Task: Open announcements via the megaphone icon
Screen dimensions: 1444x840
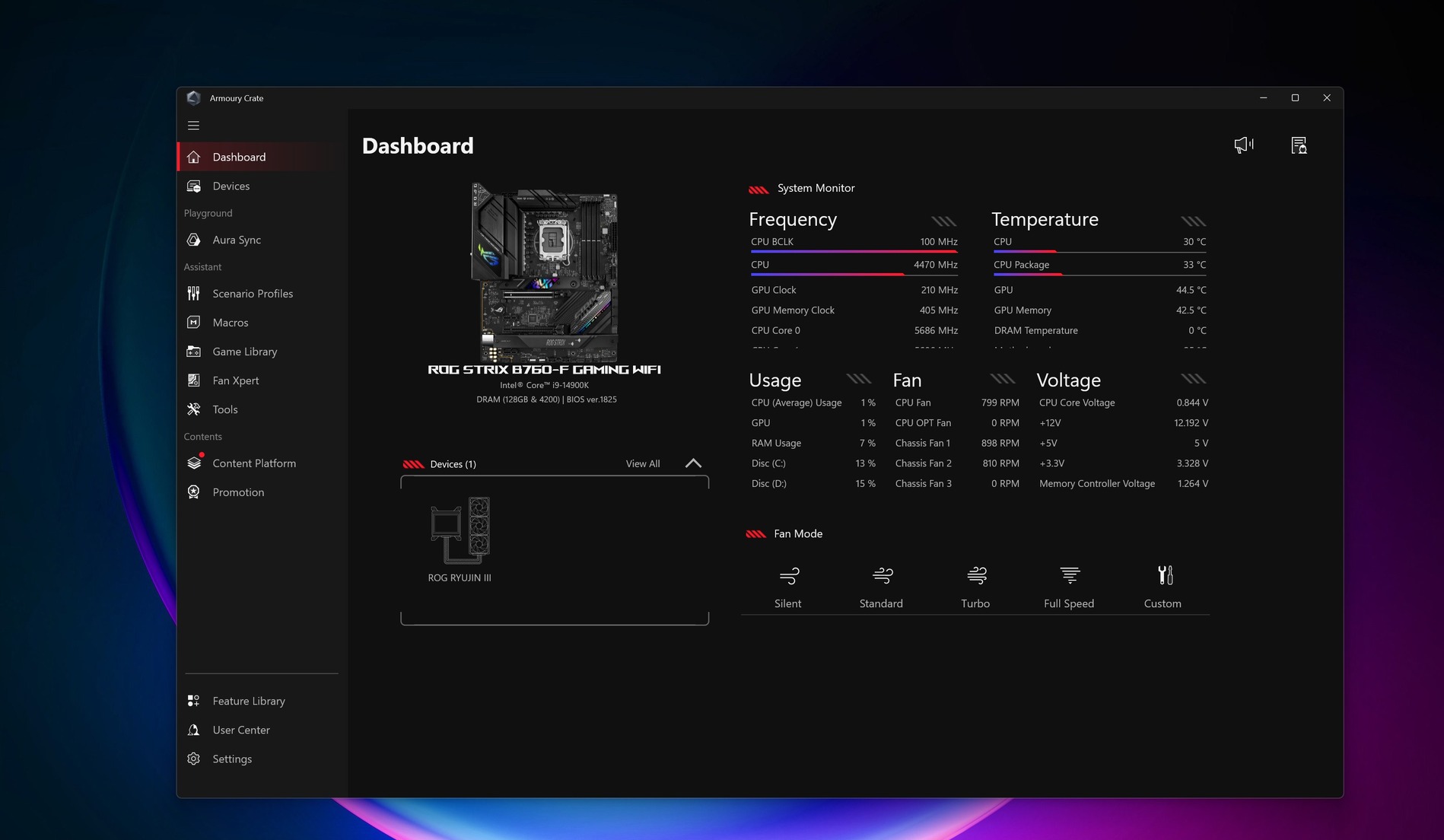Action: click(x=1244, y=145)
